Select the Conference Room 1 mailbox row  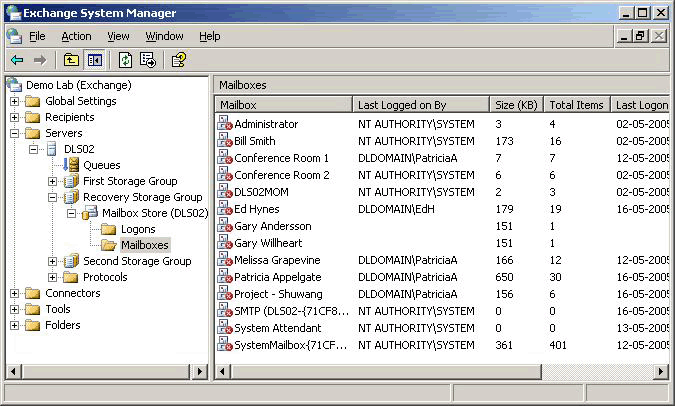tap(443, 158)
